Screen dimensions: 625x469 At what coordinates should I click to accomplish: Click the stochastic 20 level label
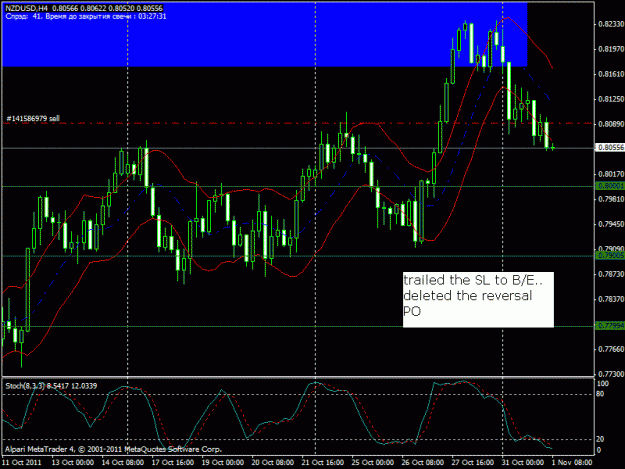[600, 439]
